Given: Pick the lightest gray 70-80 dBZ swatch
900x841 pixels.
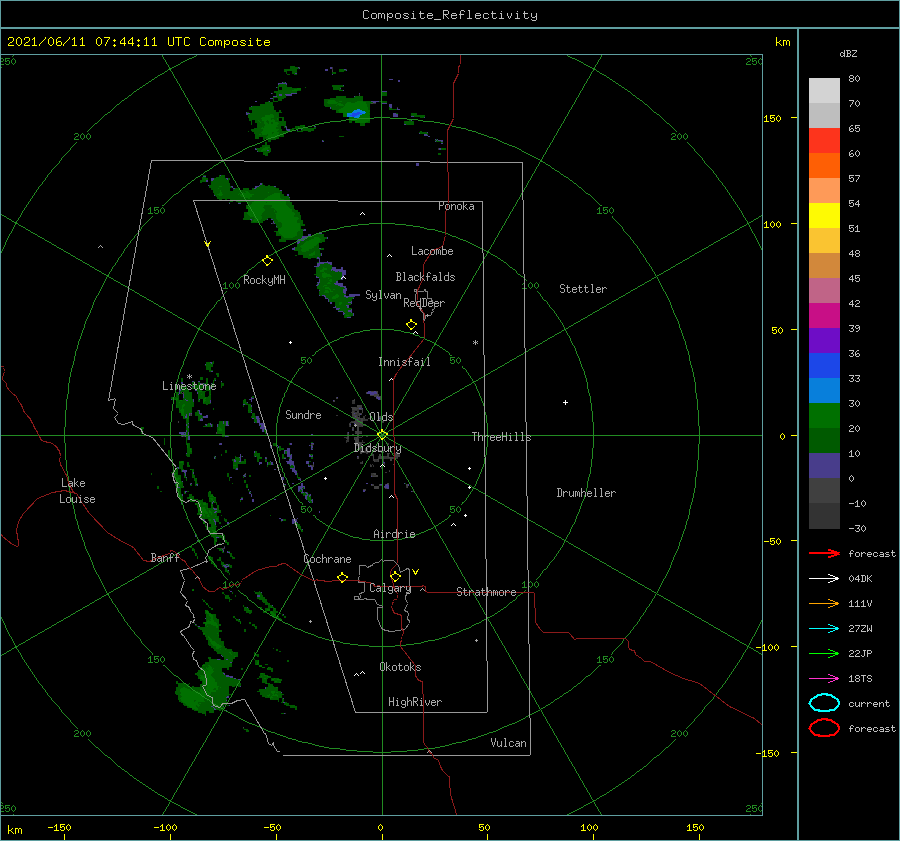Looking at the screenshot, I should (824, 91).
